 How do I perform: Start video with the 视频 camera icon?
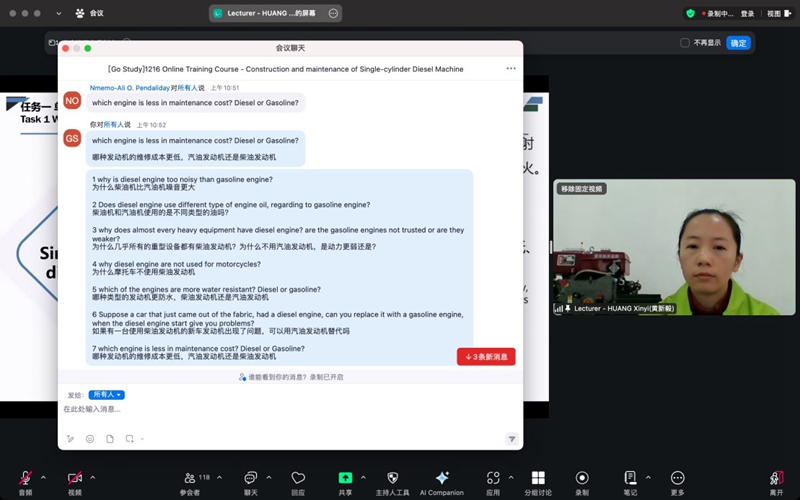click(74, 478)
